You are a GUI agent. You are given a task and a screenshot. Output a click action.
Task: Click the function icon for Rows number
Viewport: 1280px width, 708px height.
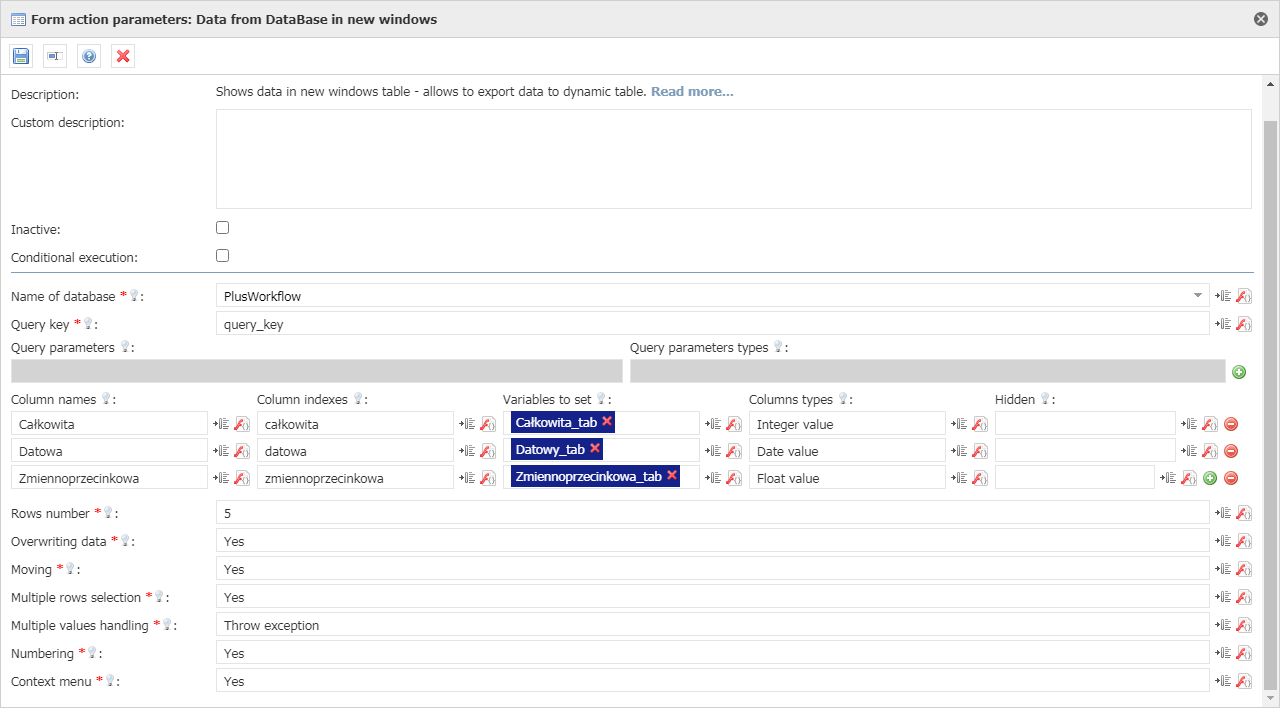coord(1244,513)
